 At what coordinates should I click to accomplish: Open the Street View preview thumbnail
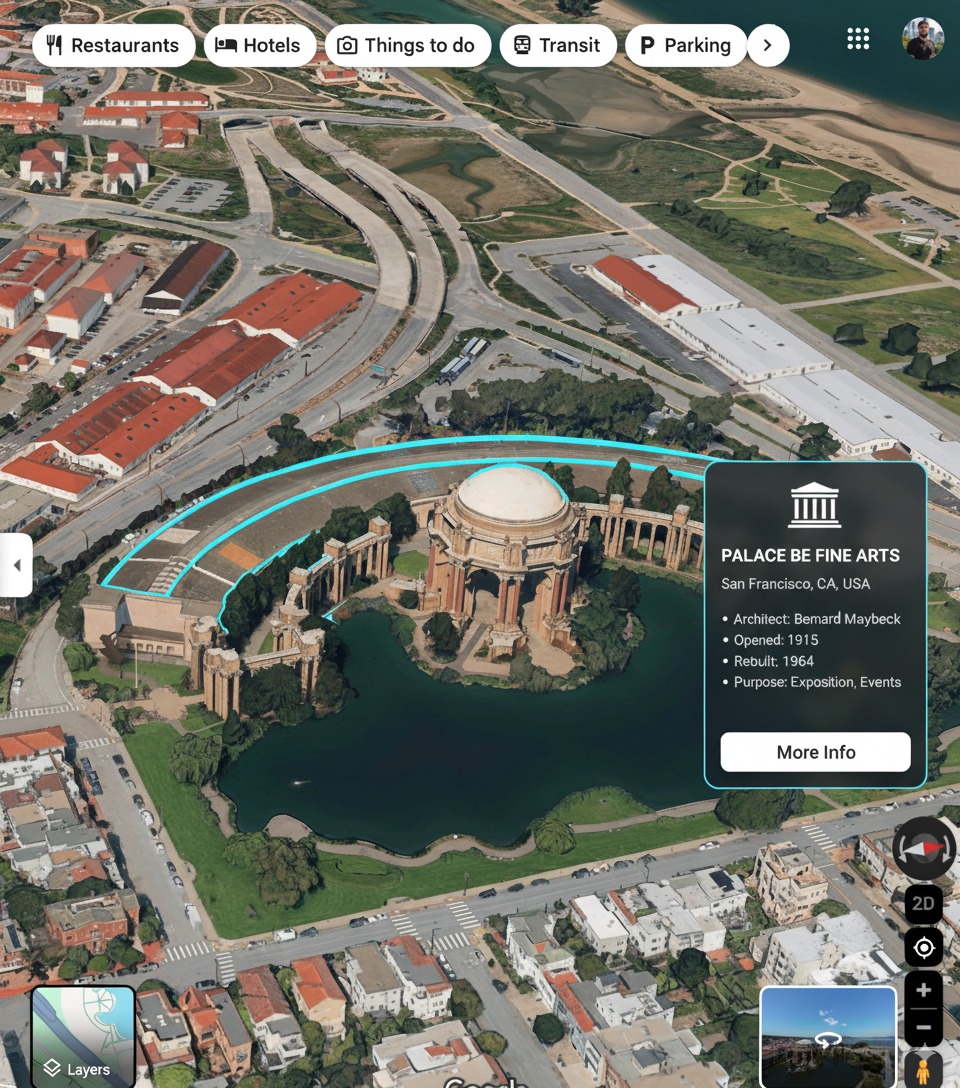point(828,1036)
